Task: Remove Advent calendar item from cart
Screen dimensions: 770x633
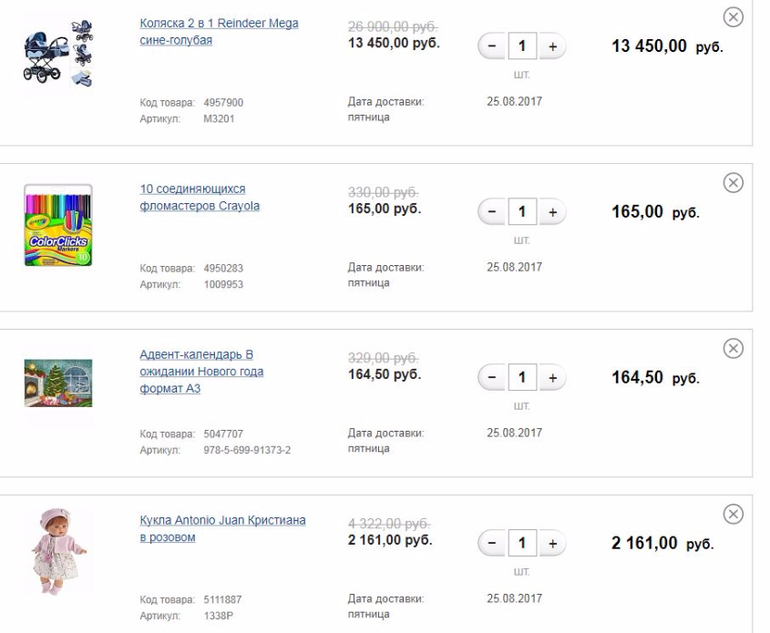Action: coord(733,348)
